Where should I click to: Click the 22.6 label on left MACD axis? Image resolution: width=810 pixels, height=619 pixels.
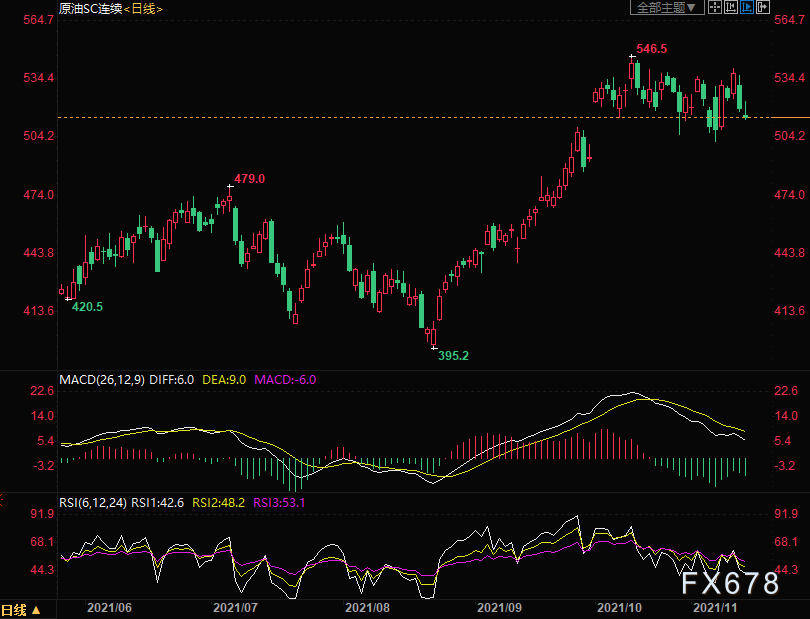[42, 391]
